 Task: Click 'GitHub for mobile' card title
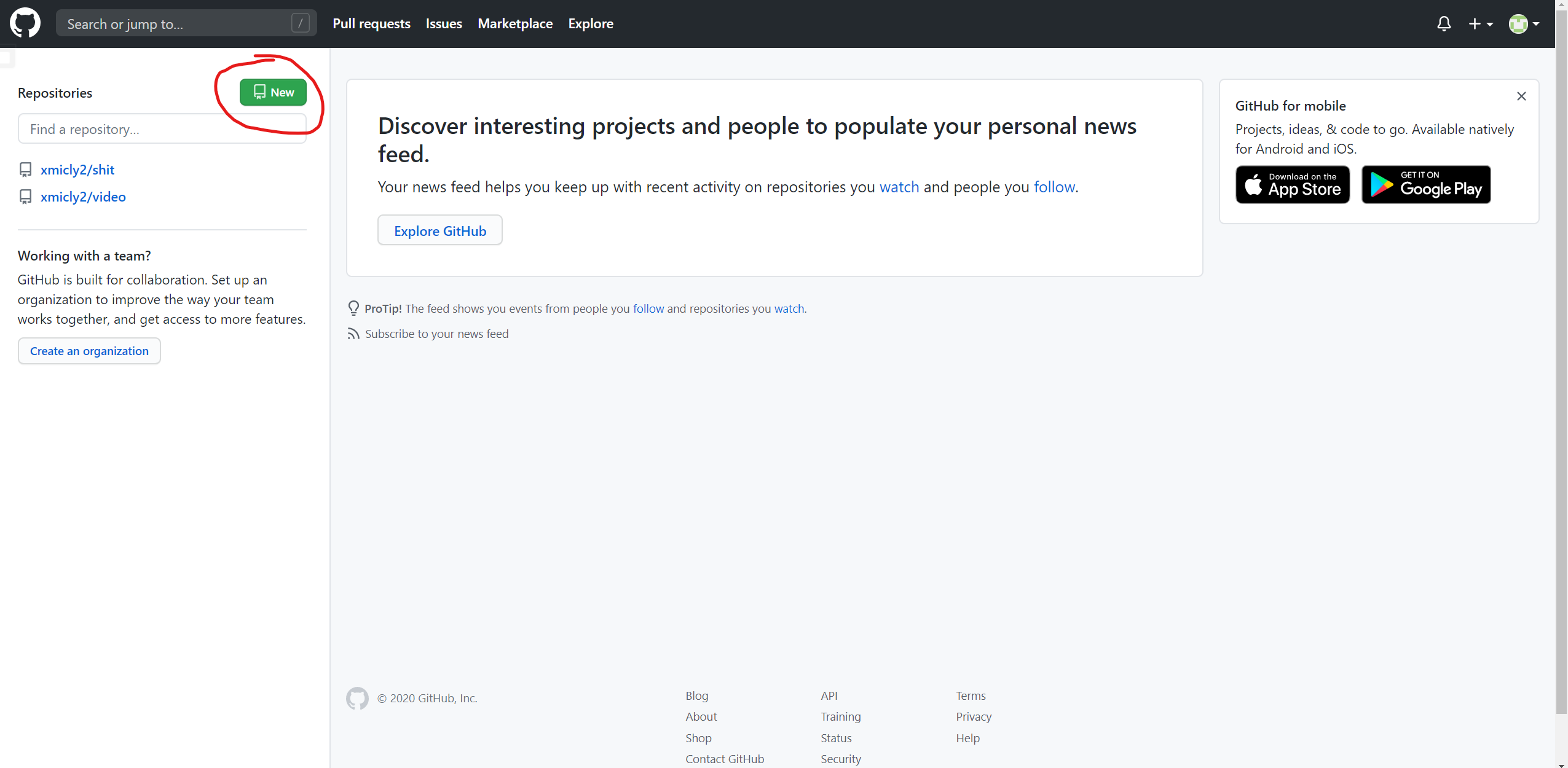pos(1290,106)
